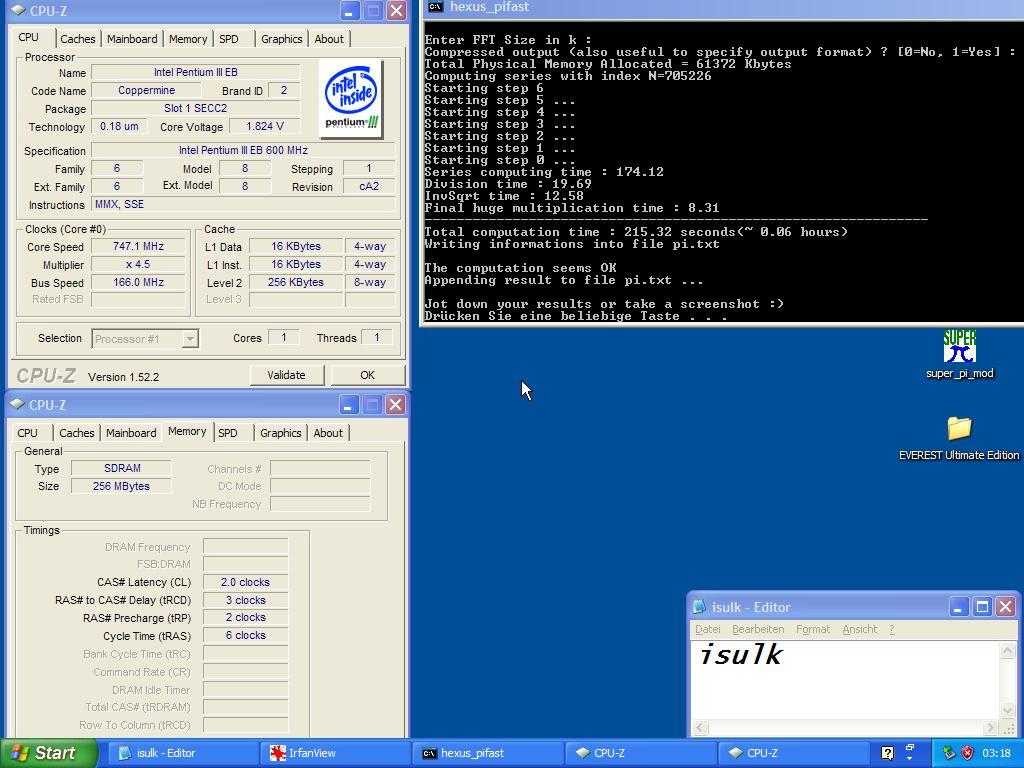Click the Name field 'Intel Pentium III EB'
The width and height of the screenshot is (1024, 768).
tap(195, 72)
